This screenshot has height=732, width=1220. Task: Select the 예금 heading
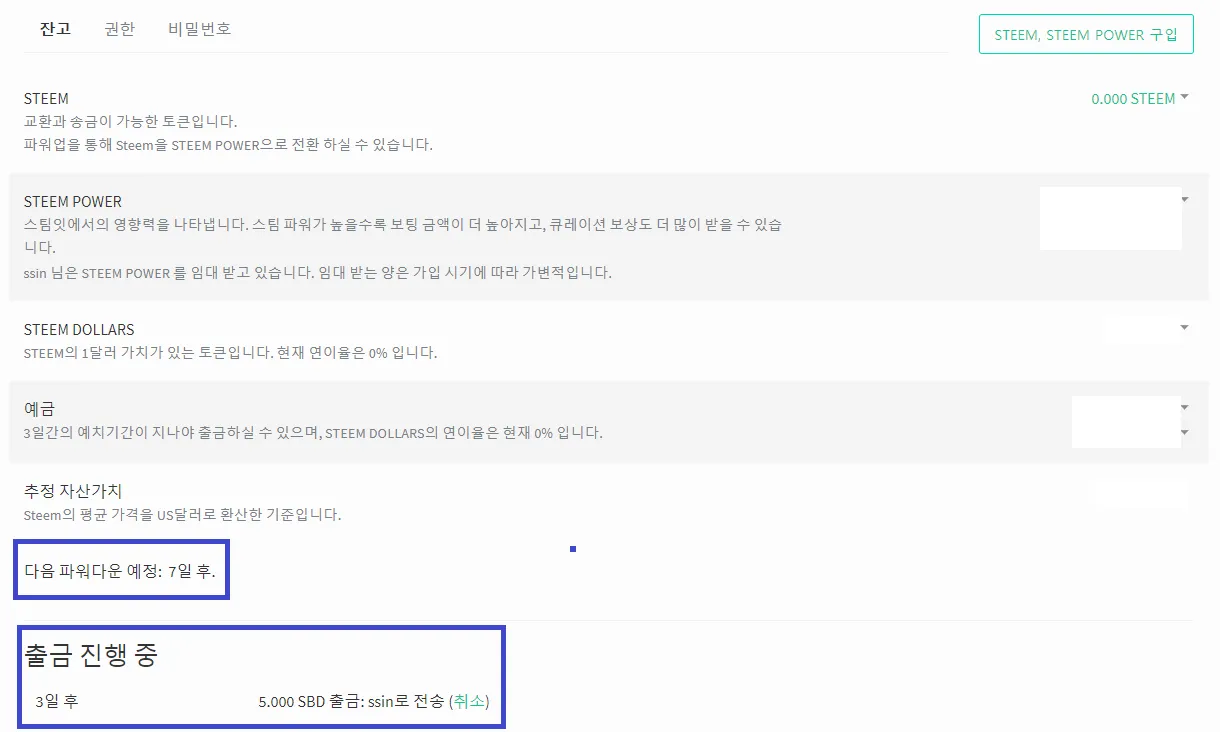pos(39,409)
